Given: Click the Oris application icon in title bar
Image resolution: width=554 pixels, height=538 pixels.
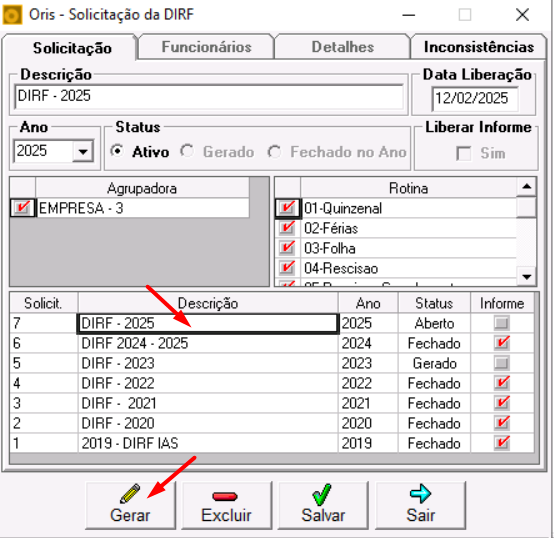Looking at the screenshot, I should (x=12, y=15).
